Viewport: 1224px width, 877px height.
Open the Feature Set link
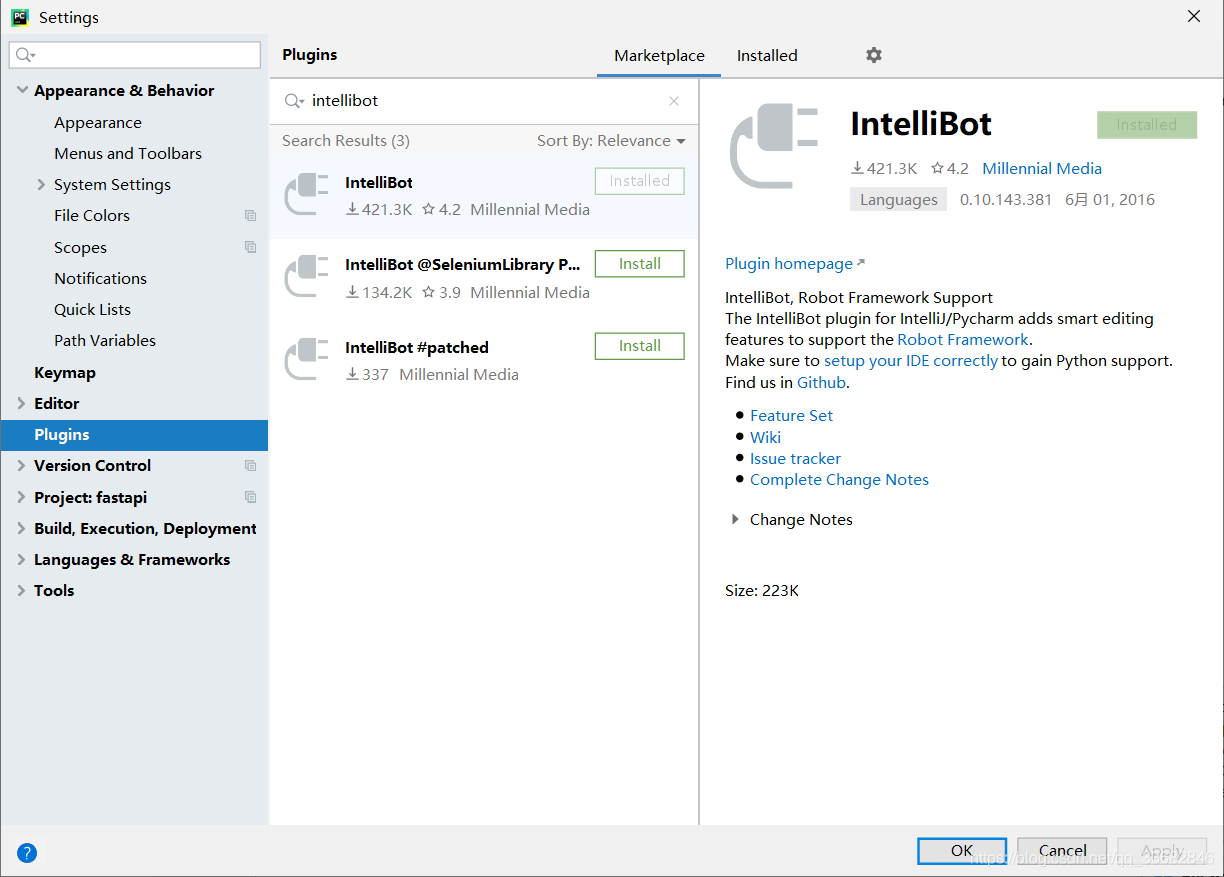coord(791,416)
